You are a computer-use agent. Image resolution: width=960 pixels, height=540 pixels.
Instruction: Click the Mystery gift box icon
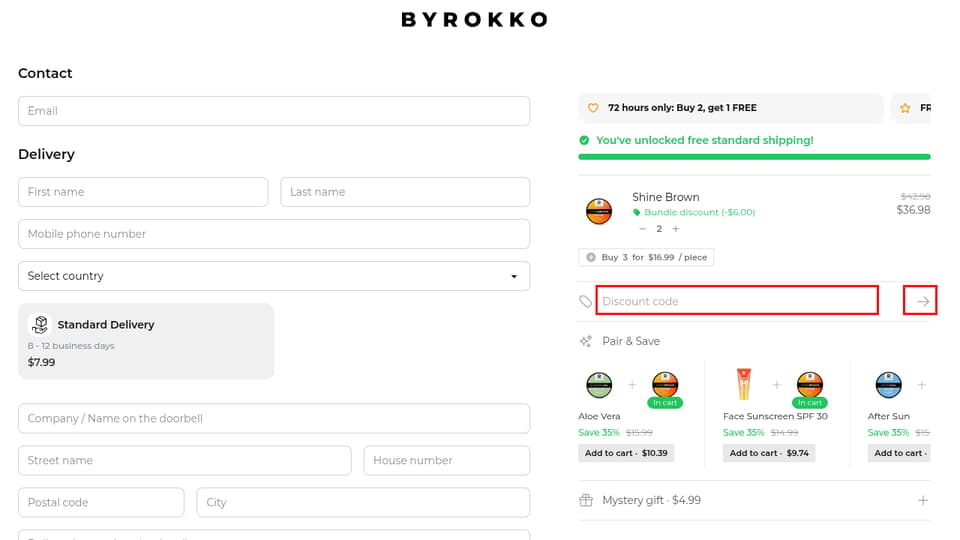click(x=586, y=500)
